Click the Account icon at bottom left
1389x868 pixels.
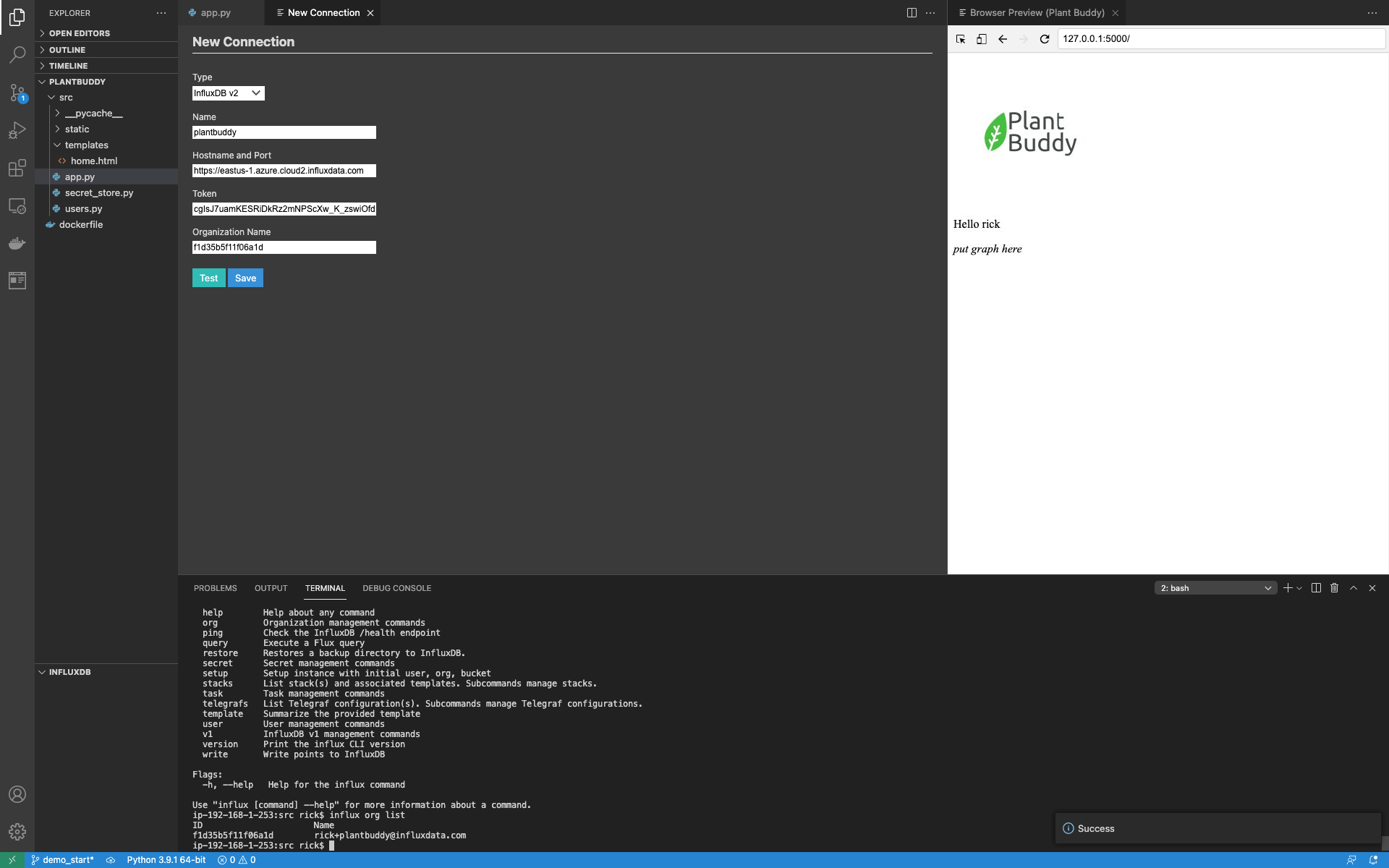[17, 794]
